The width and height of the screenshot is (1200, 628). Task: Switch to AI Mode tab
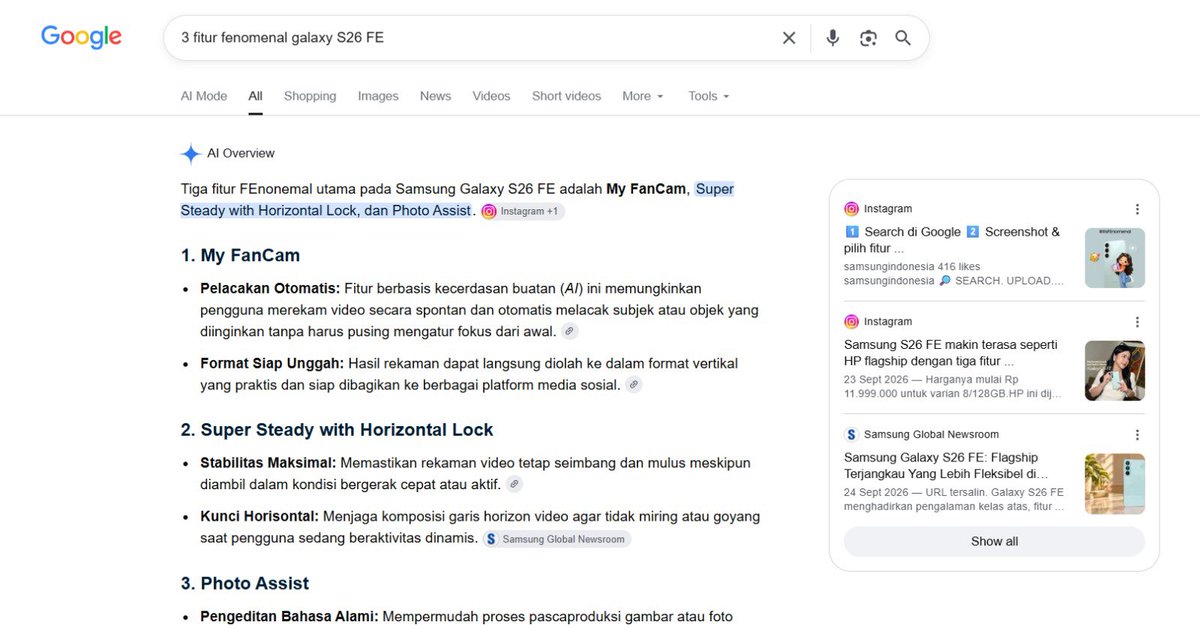(204, 96)
